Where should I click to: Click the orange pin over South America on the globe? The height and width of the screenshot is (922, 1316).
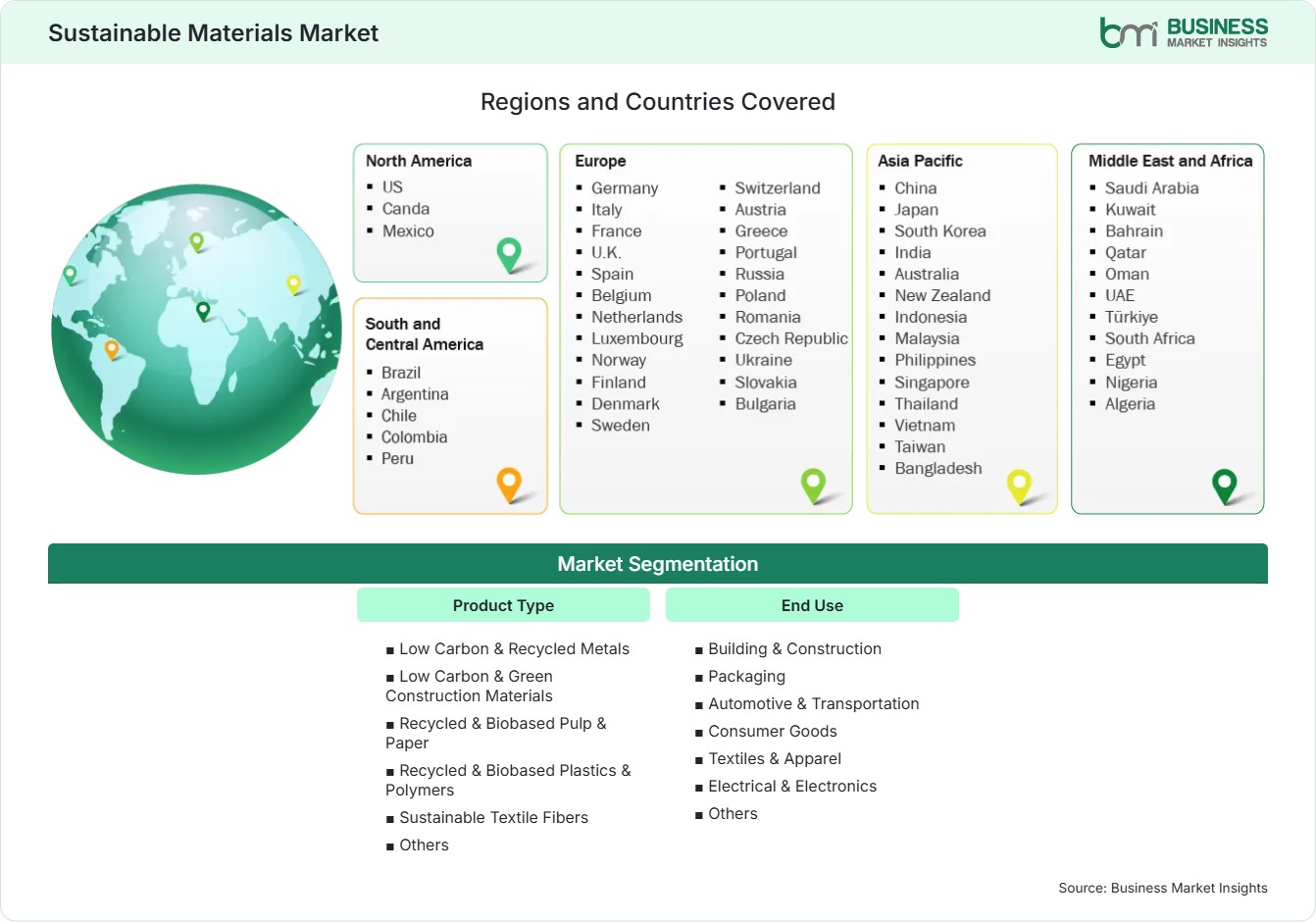112,349
